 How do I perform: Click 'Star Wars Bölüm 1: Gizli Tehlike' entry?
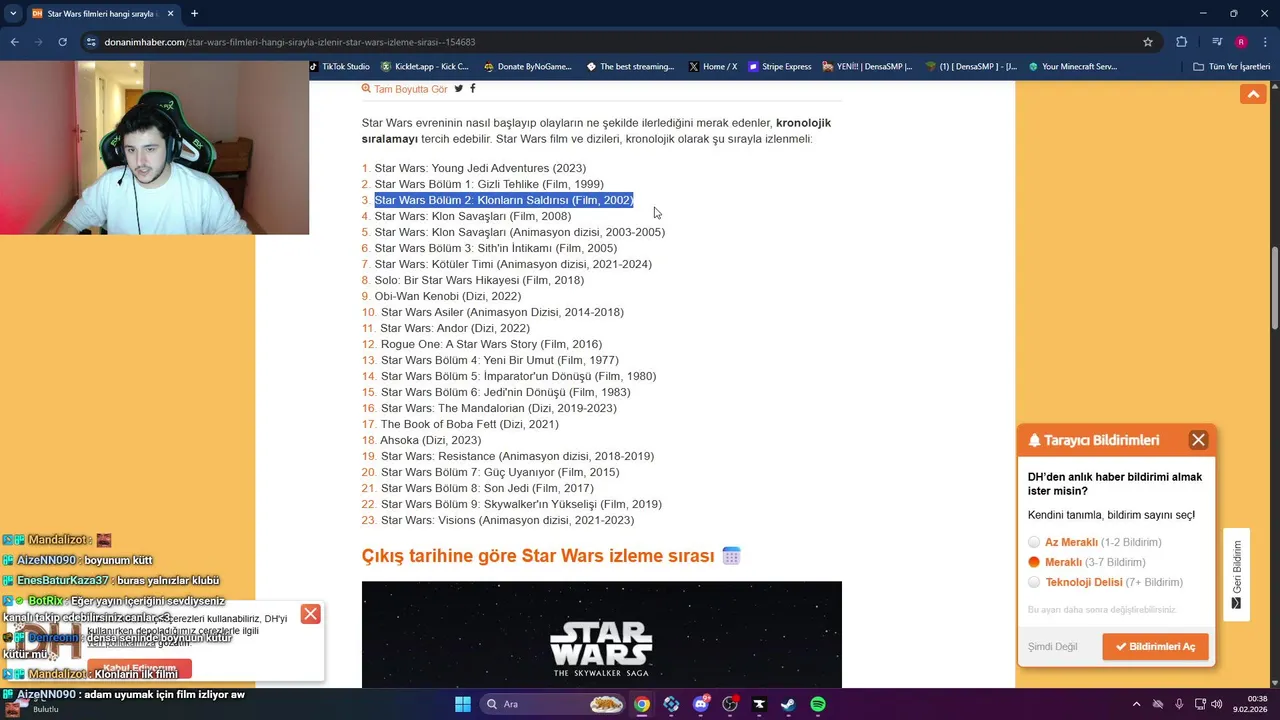489,184
